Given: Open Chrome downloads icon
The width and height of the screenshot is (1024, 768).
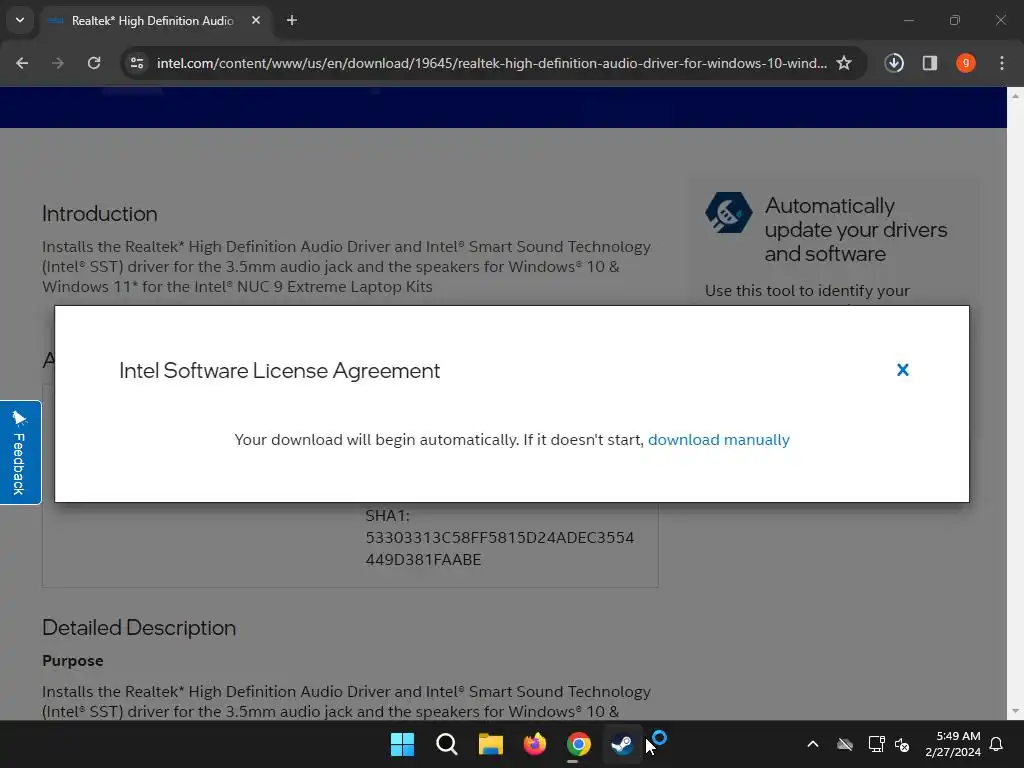Looking at the screenshot, I should 894,63.
